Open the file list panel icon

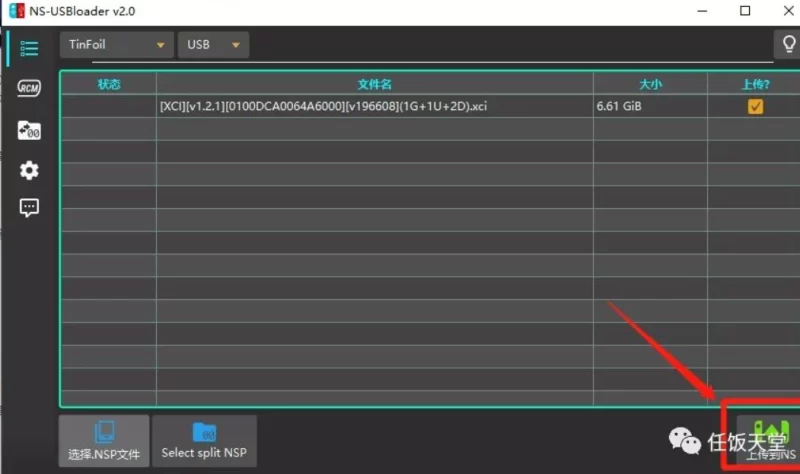click(x=29, y=48)
